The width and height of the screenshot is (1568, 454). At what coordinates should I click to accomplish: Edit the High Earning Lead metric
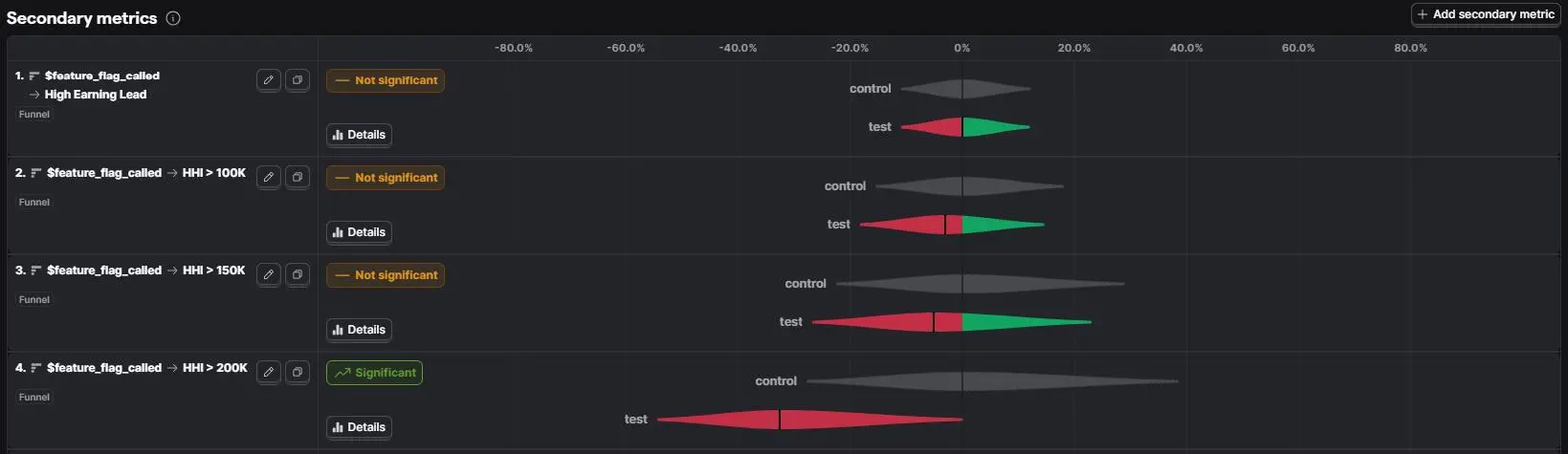[269, 80]
